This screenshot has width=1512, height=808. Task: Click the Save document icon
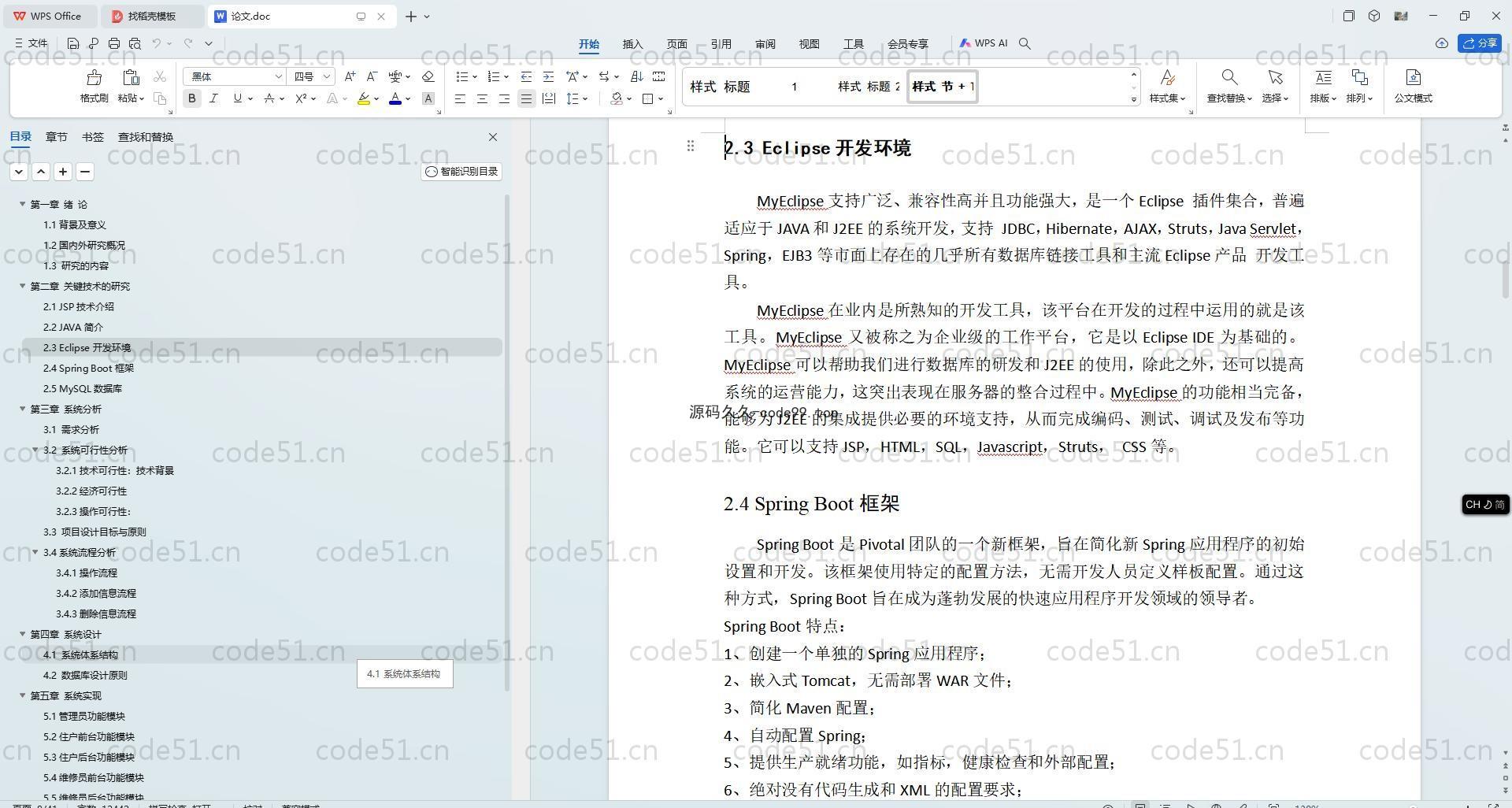coord(72,43)
